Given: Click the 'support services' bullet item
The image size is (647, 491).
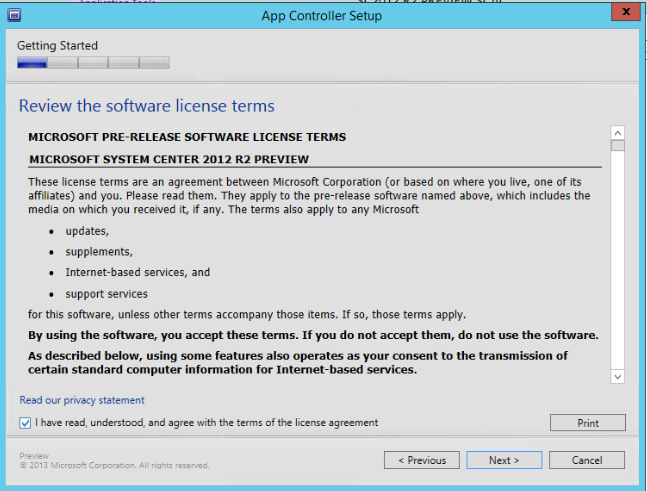Looking at the screenshot, I should pos(106,294).
